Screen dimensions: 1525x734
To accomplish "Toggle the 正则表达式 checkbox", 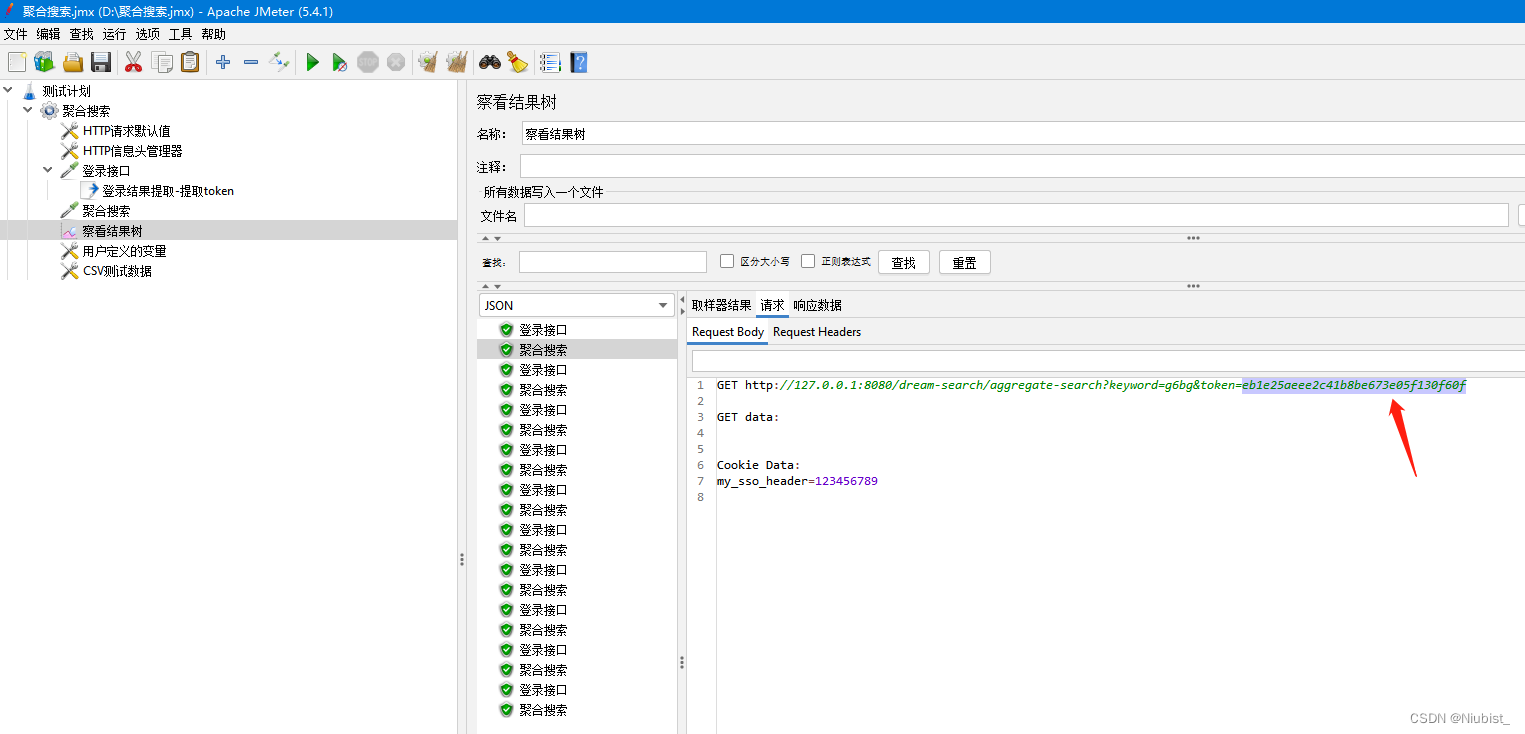I will pyautogui.click(x=808, y=261).
